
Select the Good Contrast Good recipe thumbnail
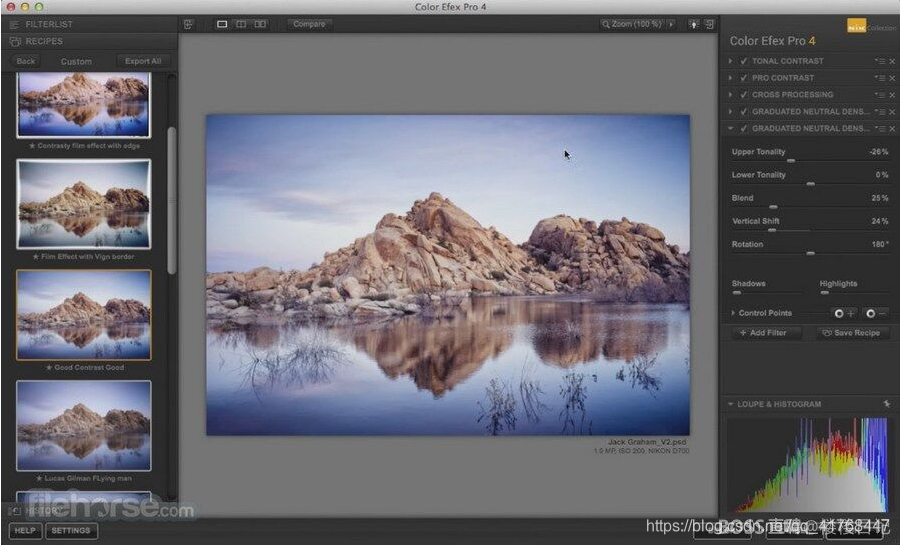[x=84, y=315]
